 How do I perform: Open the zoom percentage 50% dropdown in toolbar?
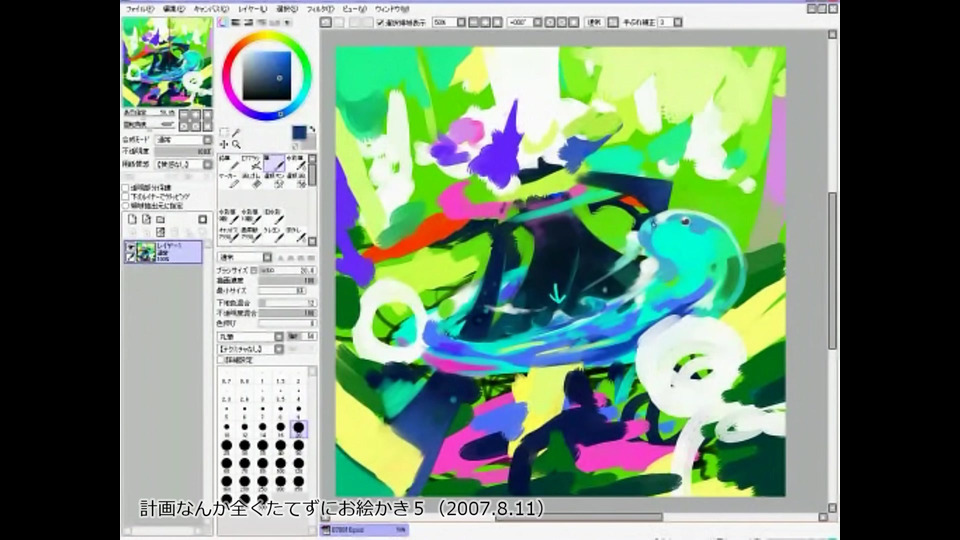[461, 22]
